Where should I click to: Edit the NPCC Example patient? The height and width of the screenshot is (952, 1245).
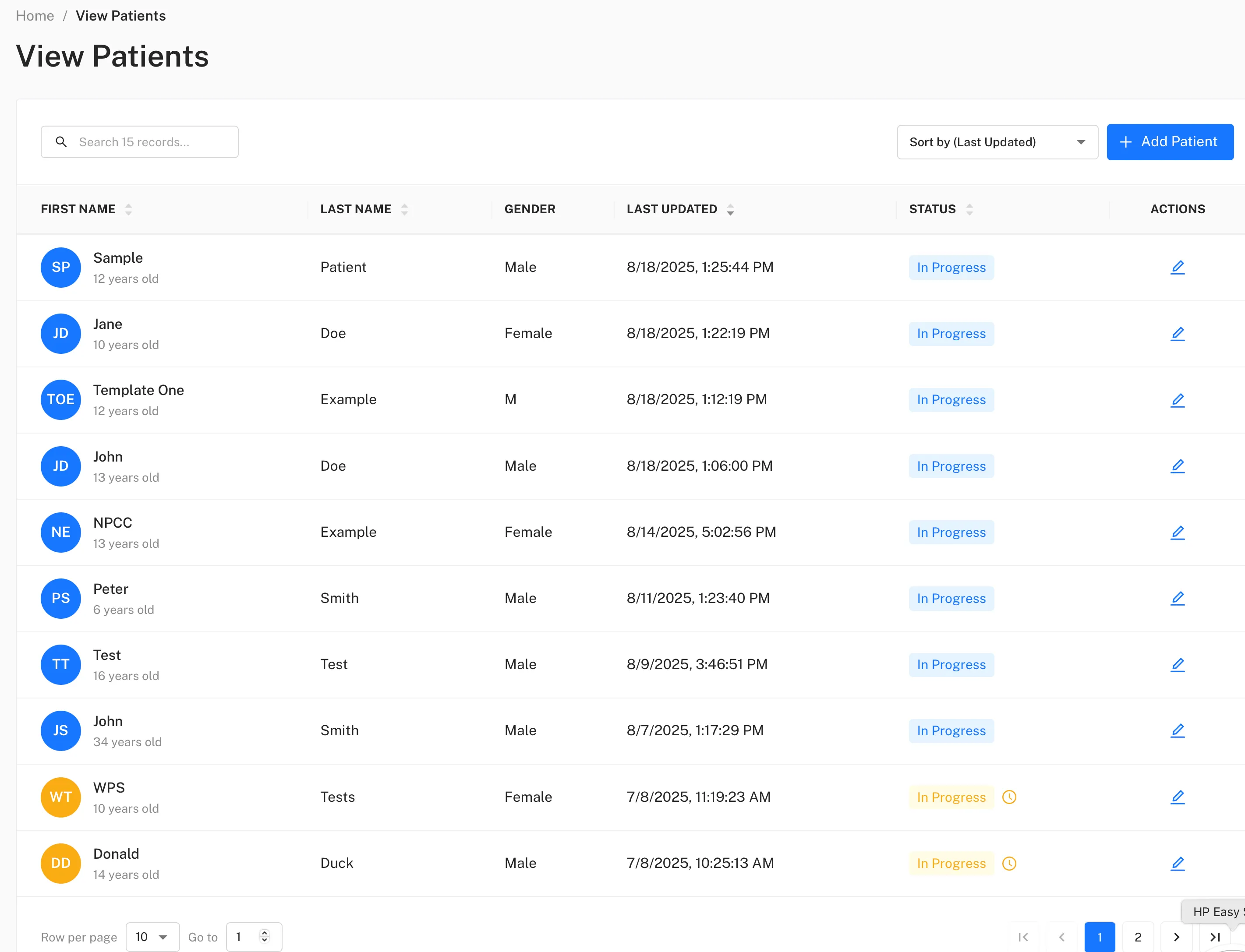tap(1178, 532)
